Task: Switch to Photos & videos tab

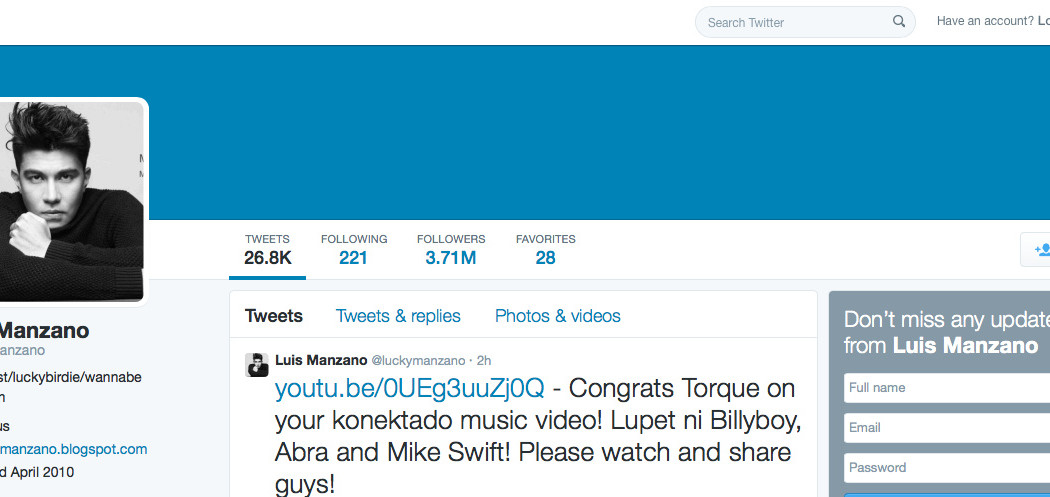Action: (x=557, y=315)
